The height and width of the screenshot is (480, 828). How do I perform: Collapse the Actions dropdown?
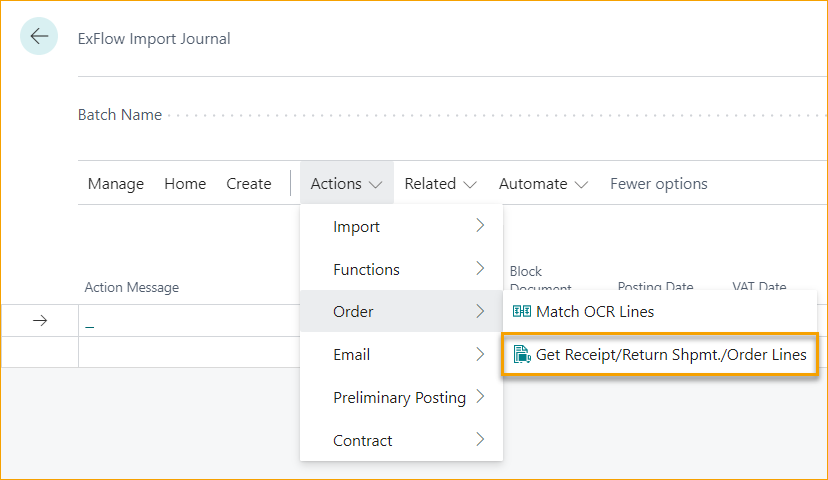point(346,184)
